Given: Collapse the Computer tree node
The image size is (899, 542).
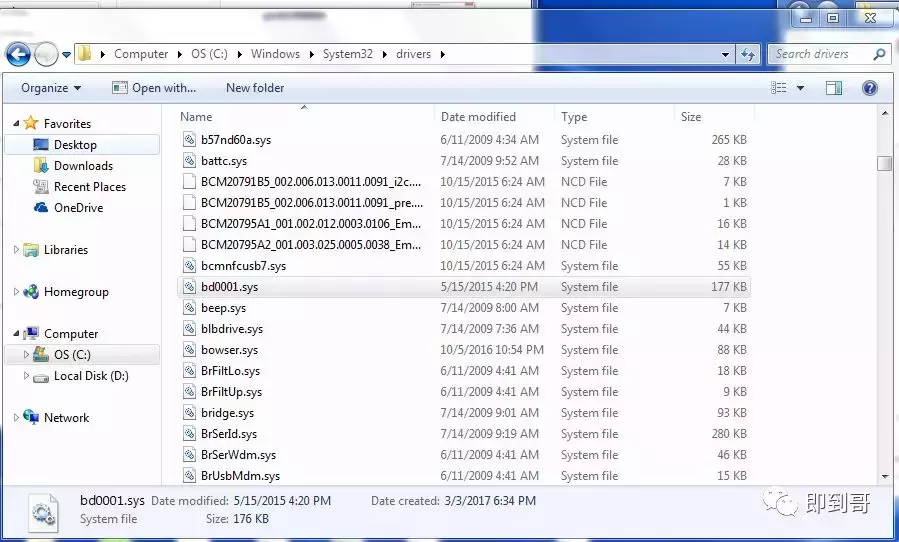Looking at the screenshot, I should pyautogui.click(x=16, y=334).
